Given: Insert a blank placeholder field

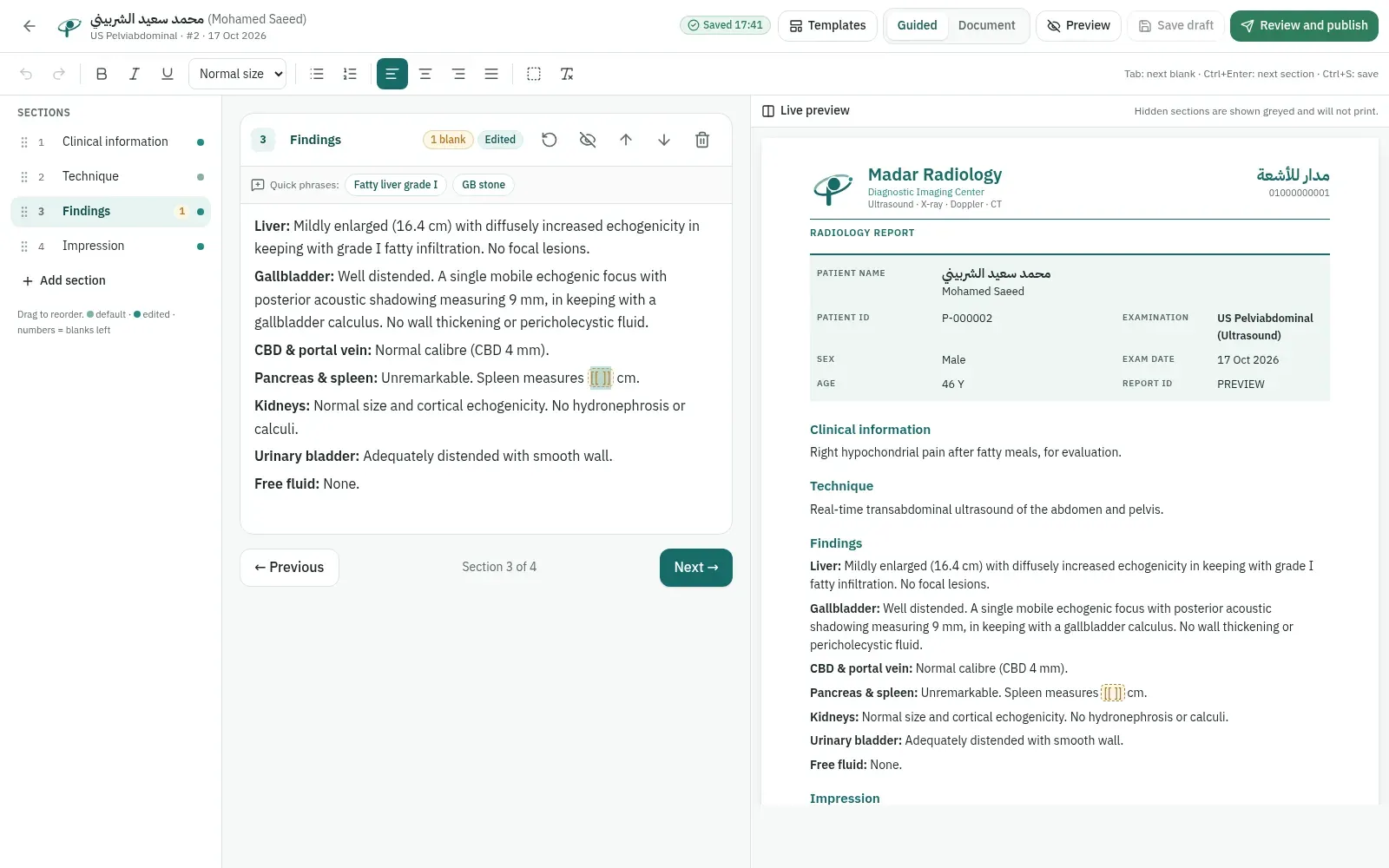Looking at the screenshot, I should 534,74.
